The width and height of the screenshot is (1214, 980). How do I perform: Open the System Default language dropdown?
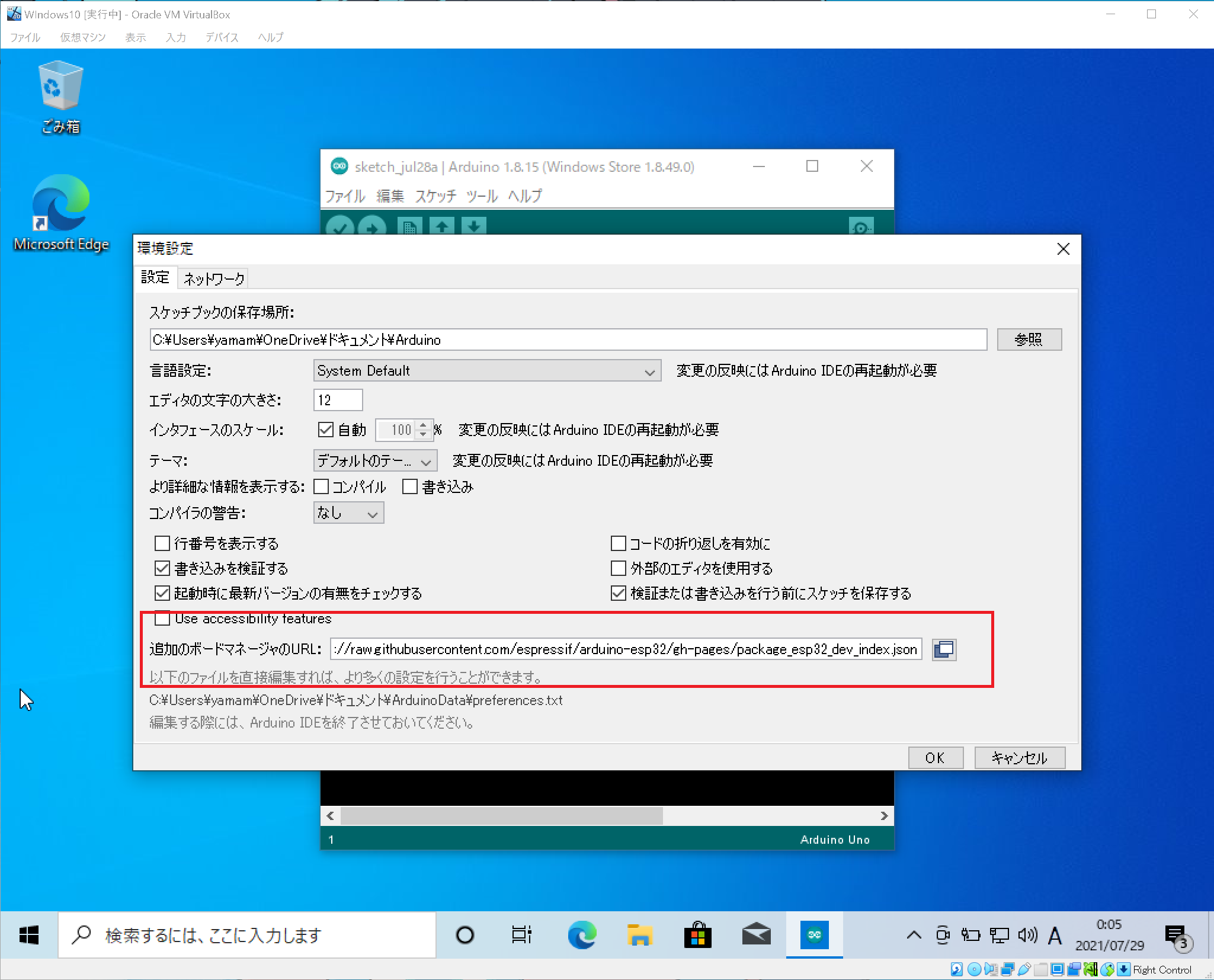click(487, 371)
